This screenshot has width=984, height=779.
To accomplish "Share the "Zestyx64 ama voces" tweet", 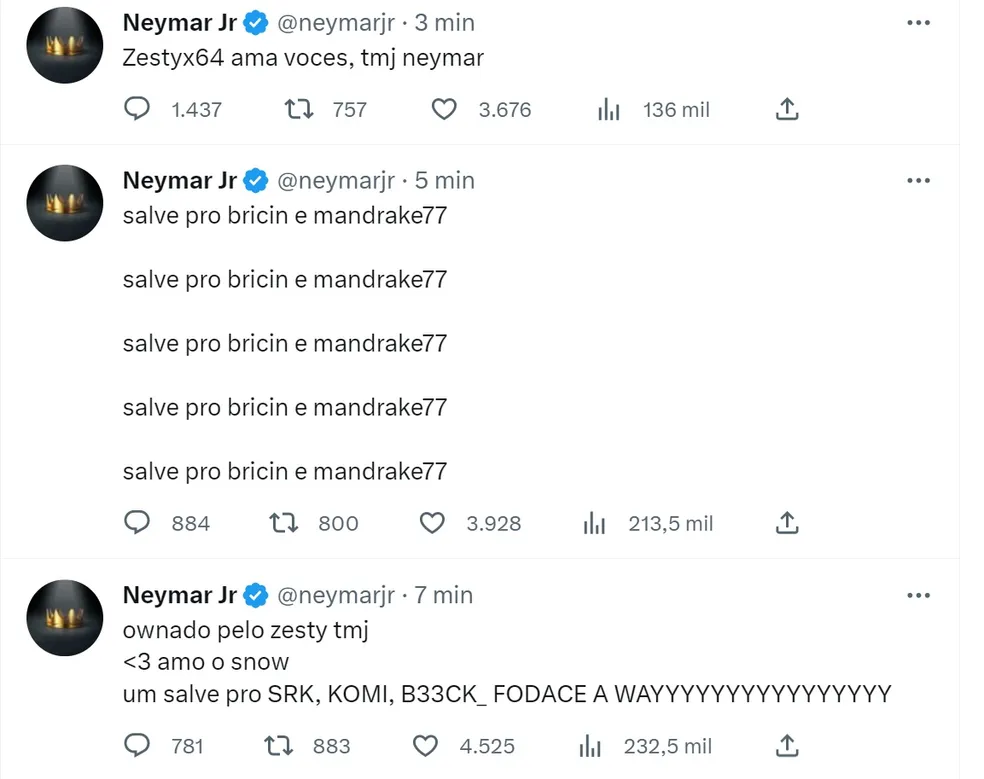I will [787, 109].
